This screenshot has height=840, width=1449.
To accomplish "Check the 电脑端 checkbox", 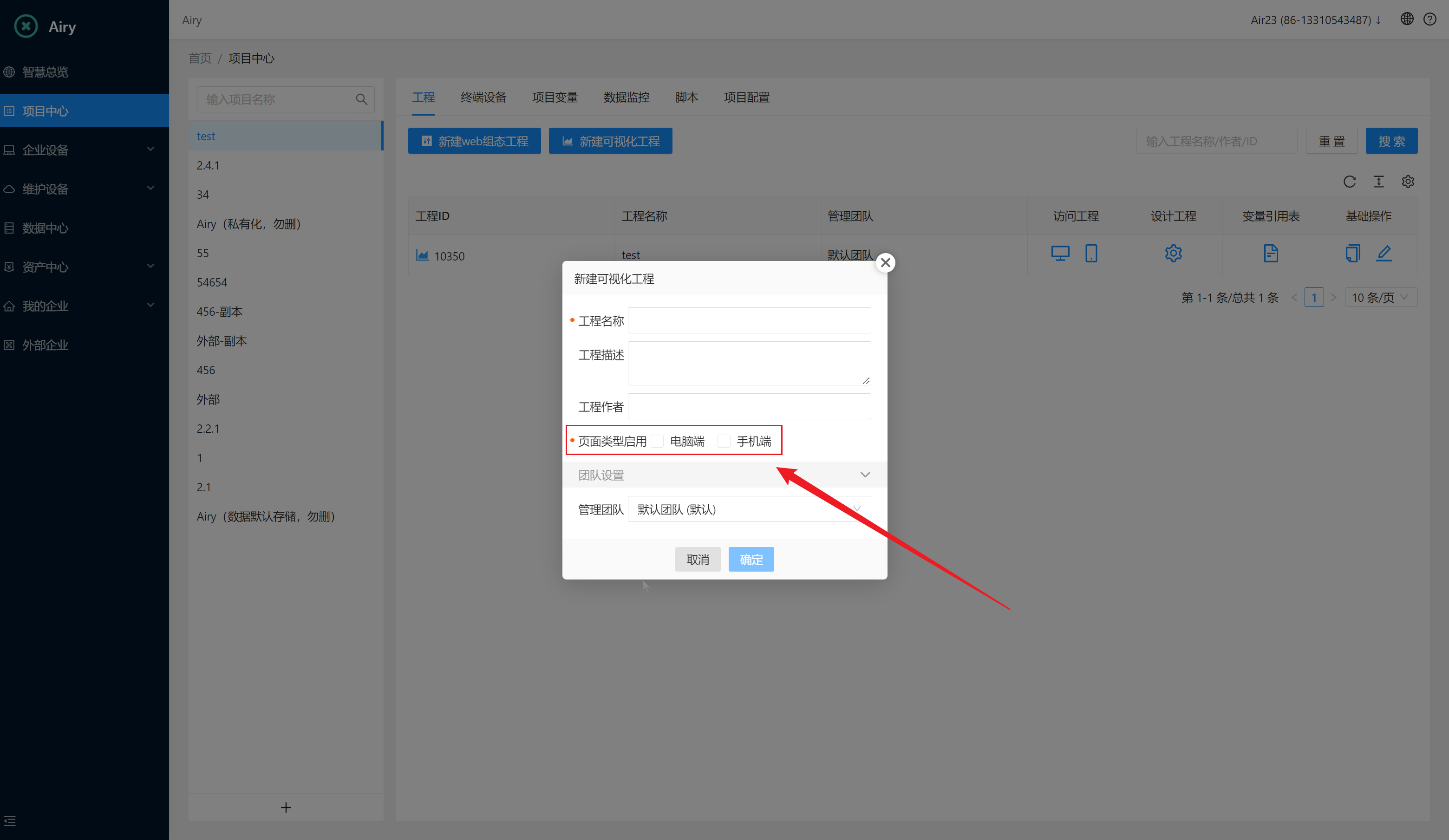I will (x=657, y=441).
